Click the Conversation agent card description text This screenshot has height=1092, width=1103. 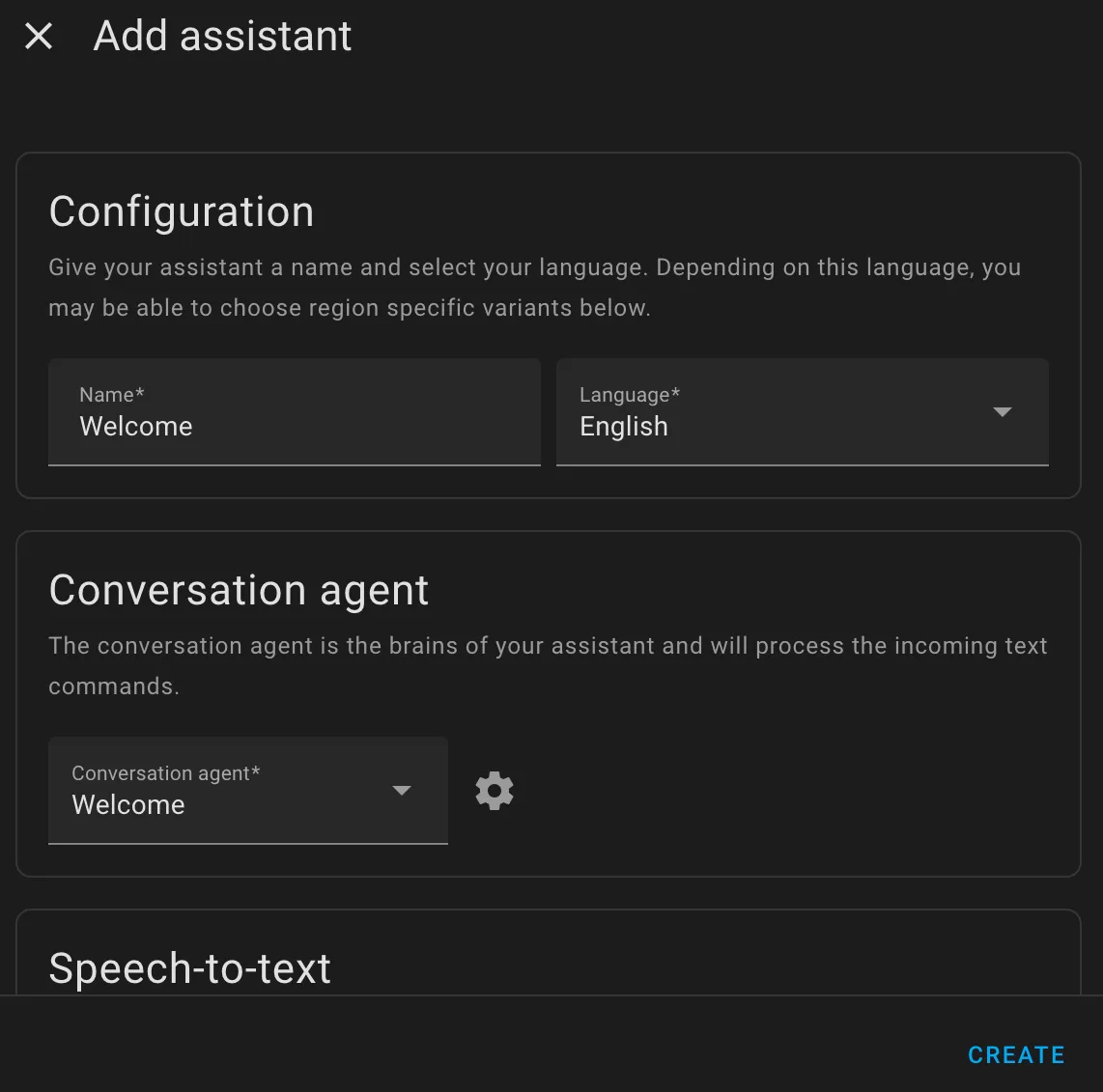549,665
